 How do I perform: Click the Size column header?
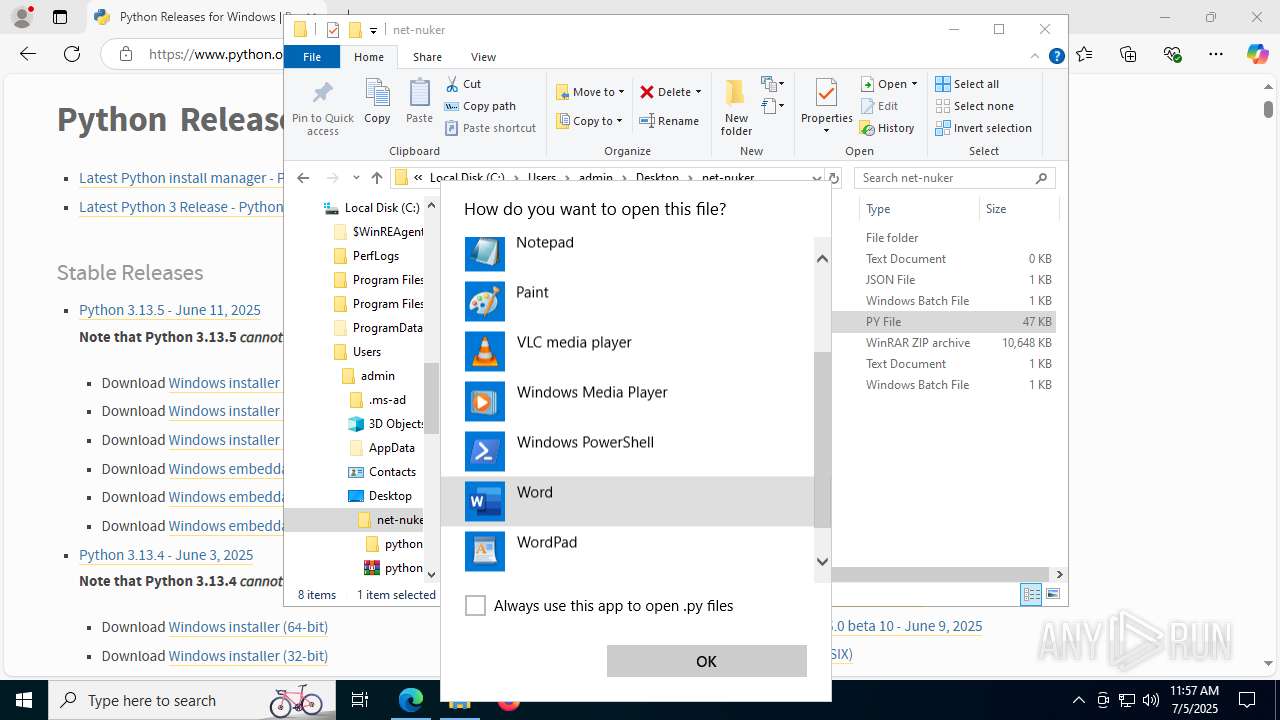coord(1018,209)
